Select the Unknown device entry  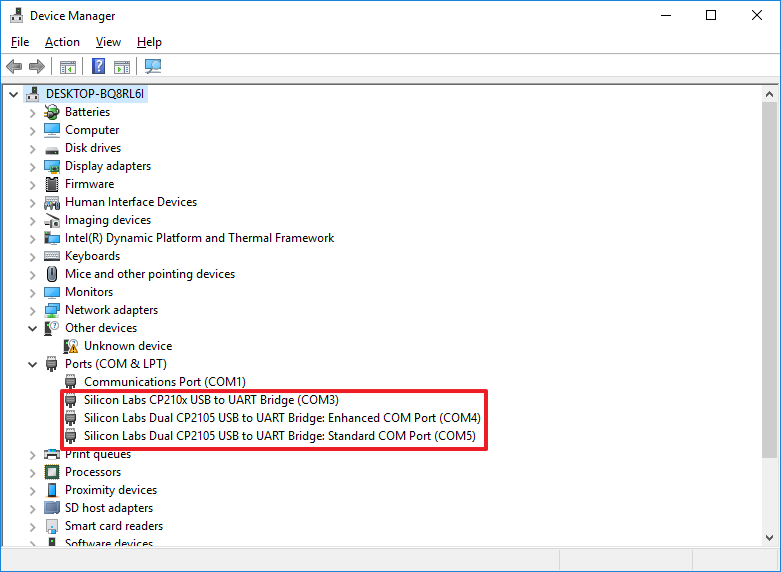click(128, 346)
